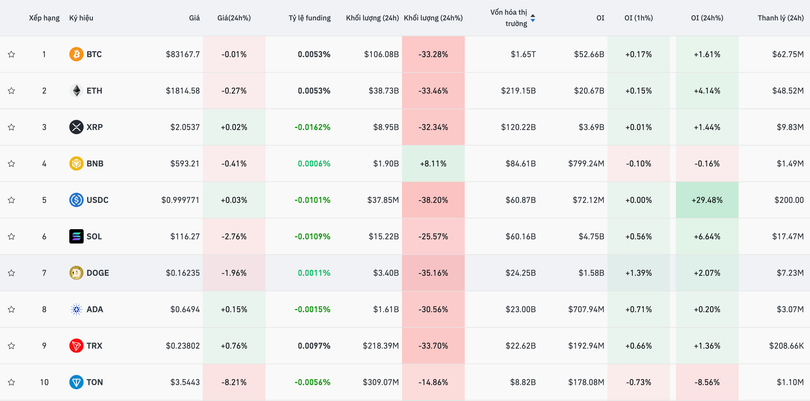Click the BTC Bitcoin coin icon
This screenshot has height=401, width=810.
coord(76,54)
